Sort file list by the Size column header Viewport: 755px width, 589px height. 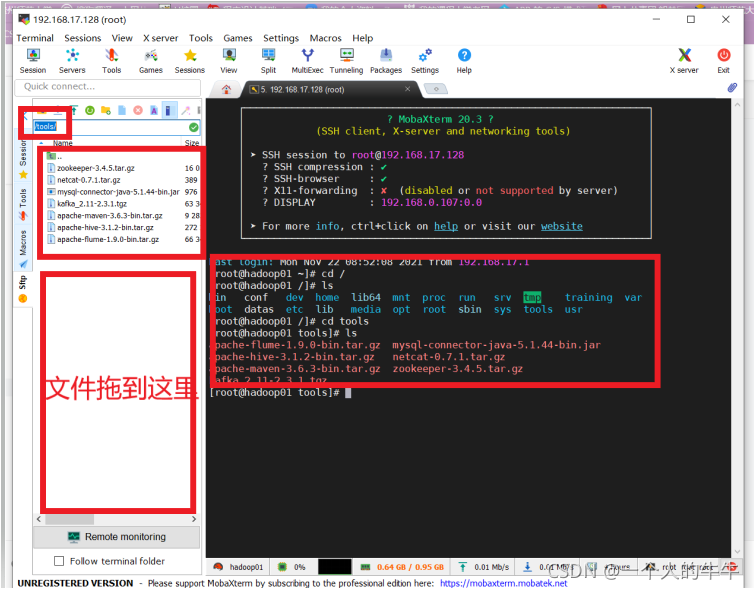(x=192, y=143)
